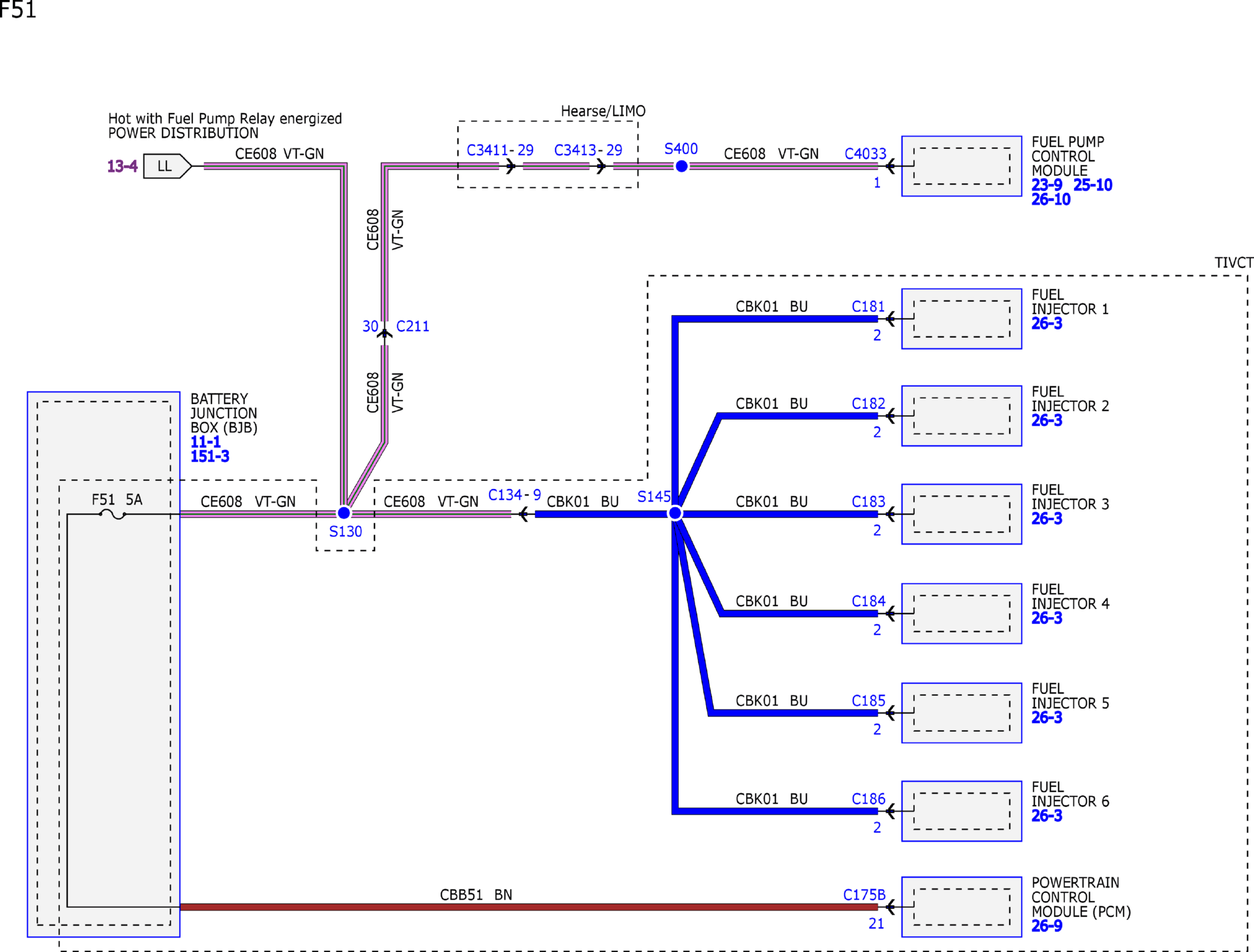The height and width of the screenshot is (952, 1254).
Task: Open Fuel Injector 1's 26-3 reference
Action: click(1046, 323)
